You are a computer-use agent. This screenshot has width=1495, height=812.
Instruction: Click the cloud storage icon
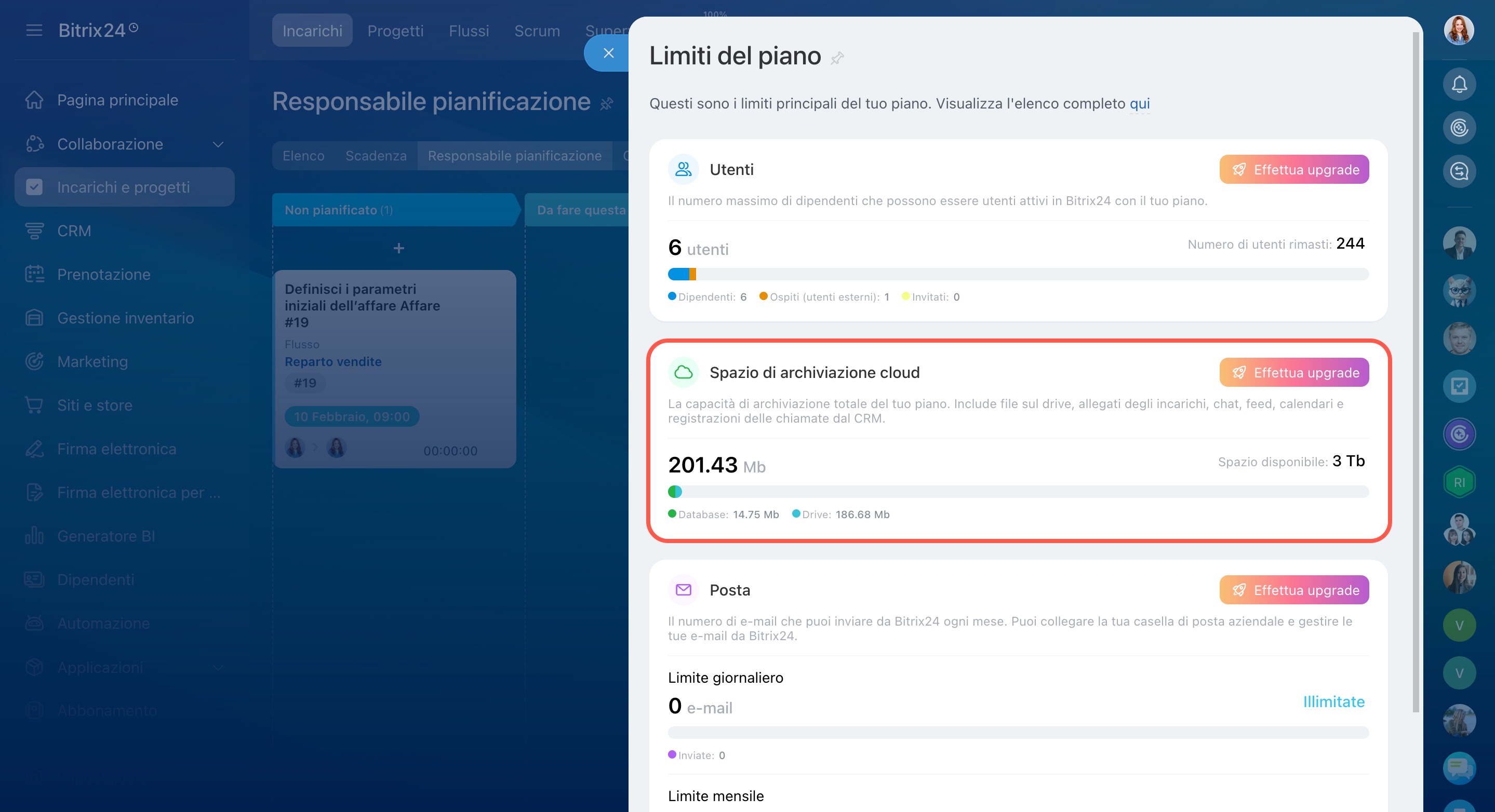pyautogui.click(x=683, y=372)
